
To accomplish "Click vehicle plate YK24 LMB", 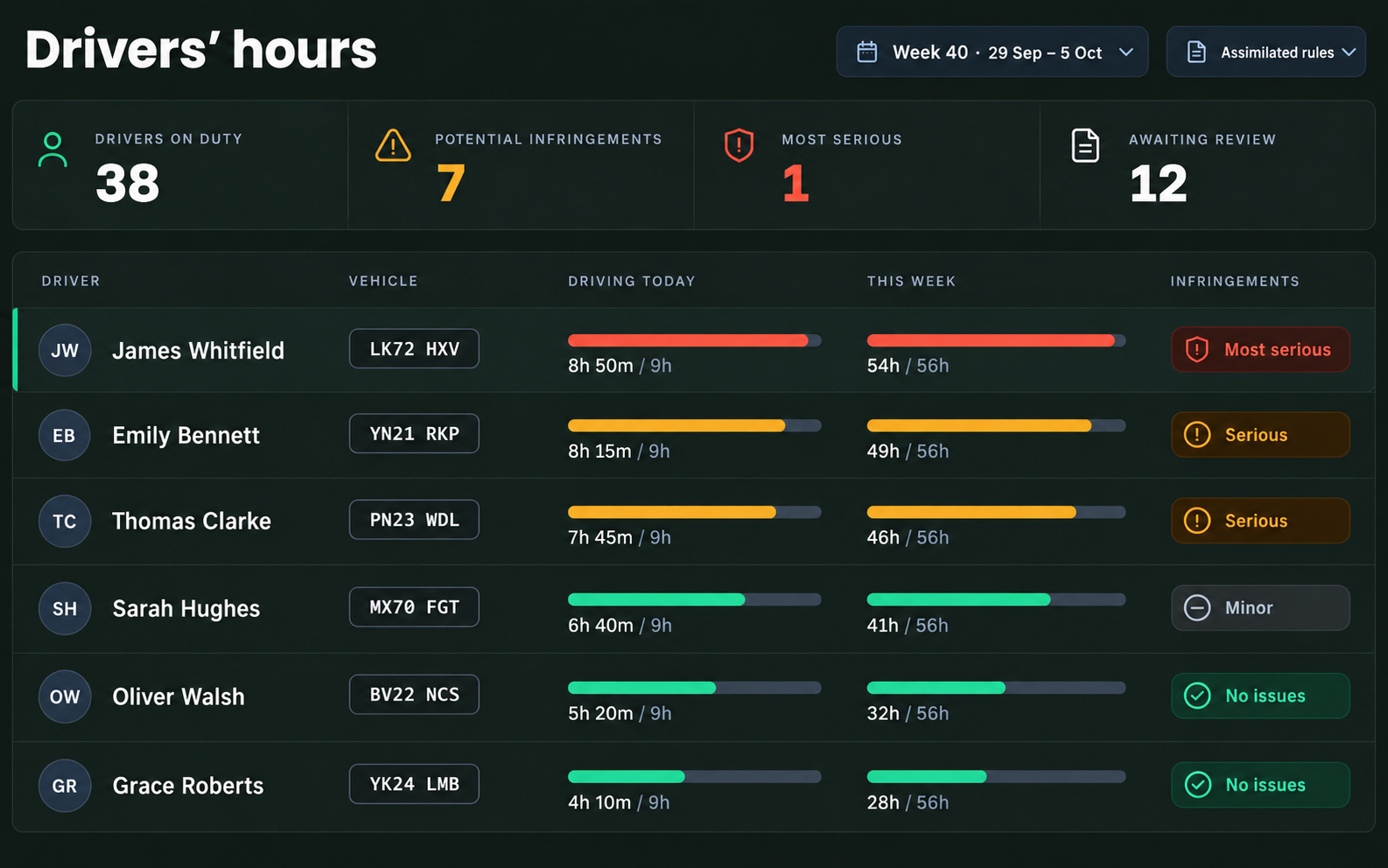I will tap(414, 783).
